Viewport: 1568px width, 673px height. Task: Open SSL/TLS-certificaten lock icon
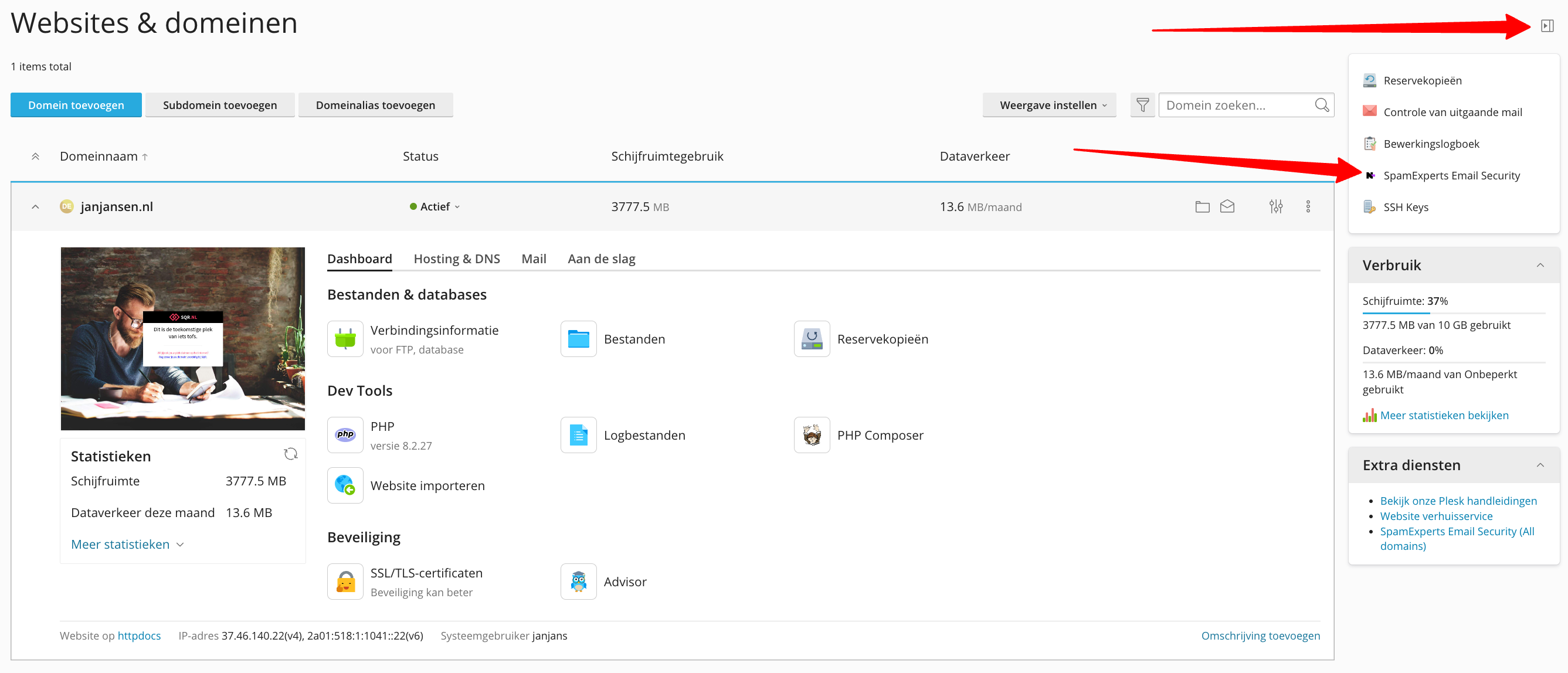pos(345,582)
